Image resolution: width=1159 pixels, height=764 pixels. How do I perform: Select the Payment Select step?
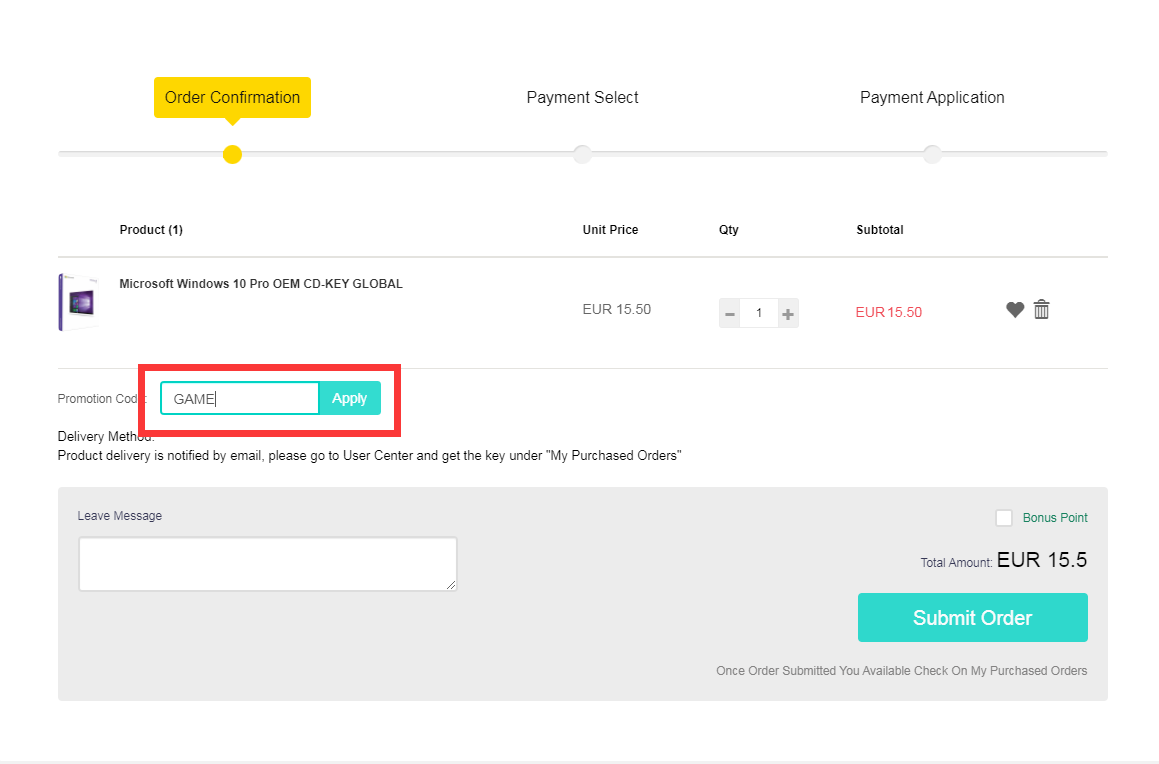click(582, 98)
